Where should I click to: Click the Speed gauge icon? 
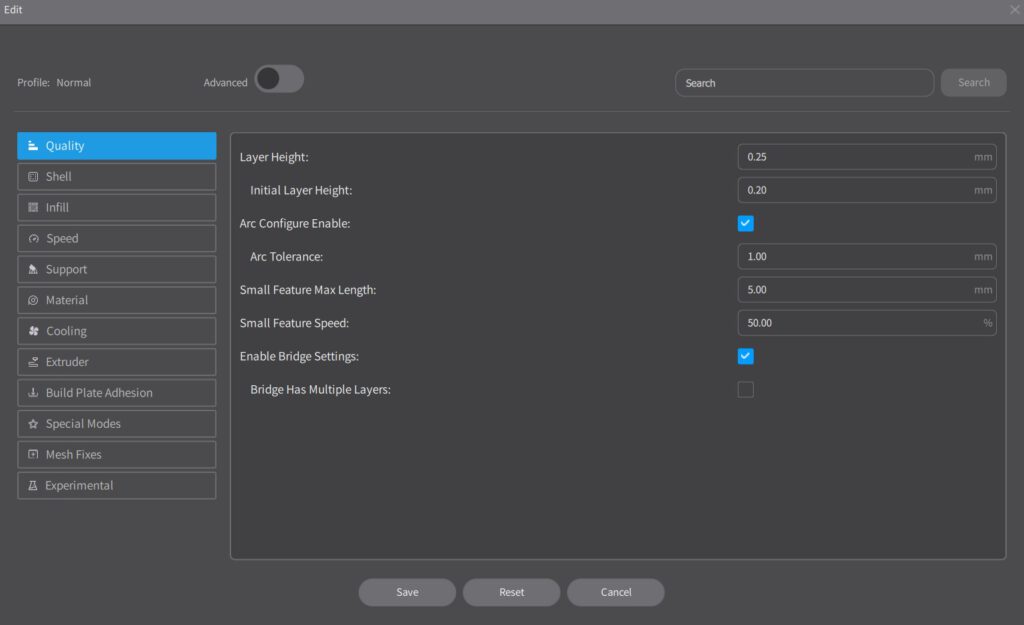[33, 239]
